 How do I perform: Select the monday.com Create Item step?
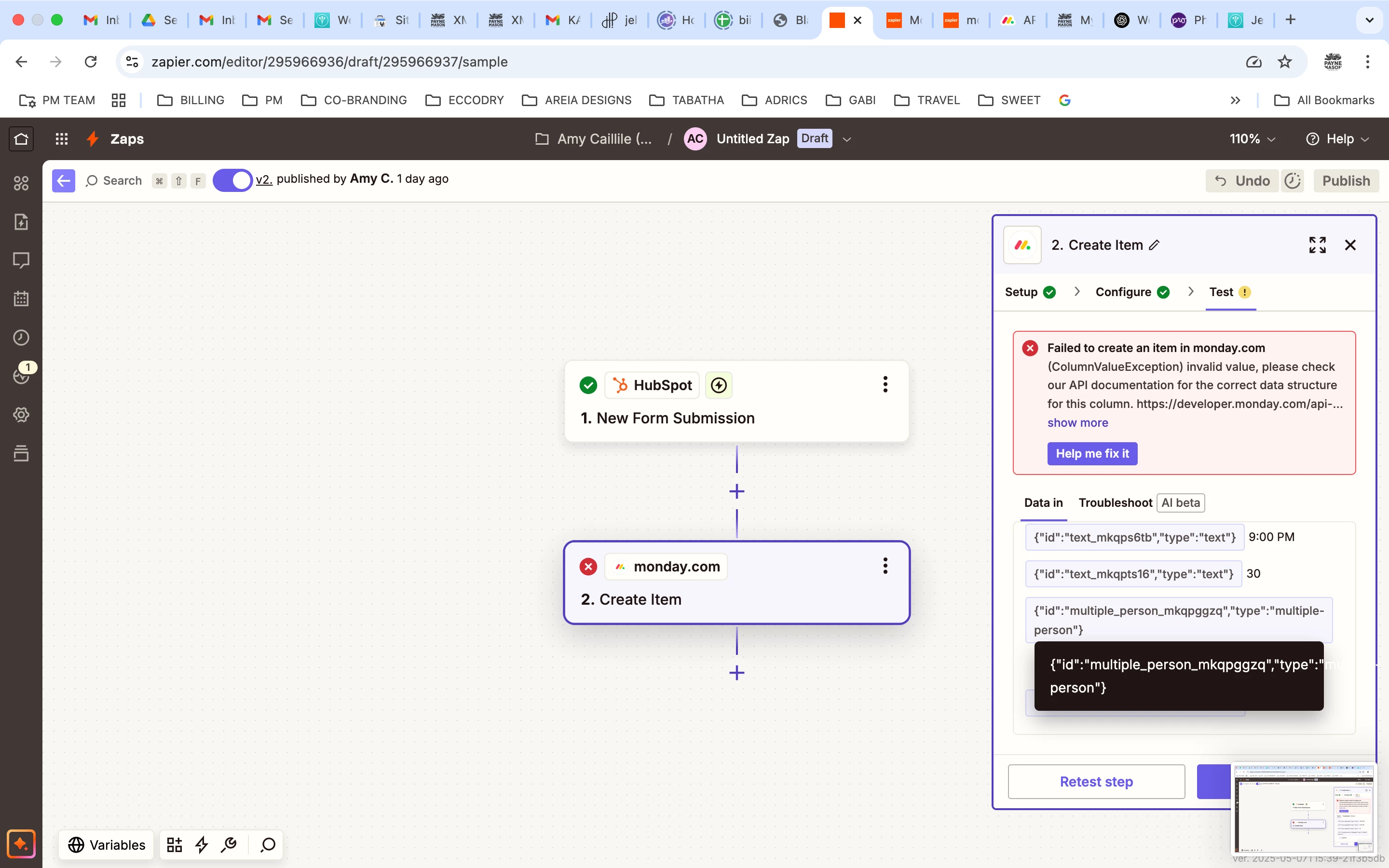click(736, 583)
